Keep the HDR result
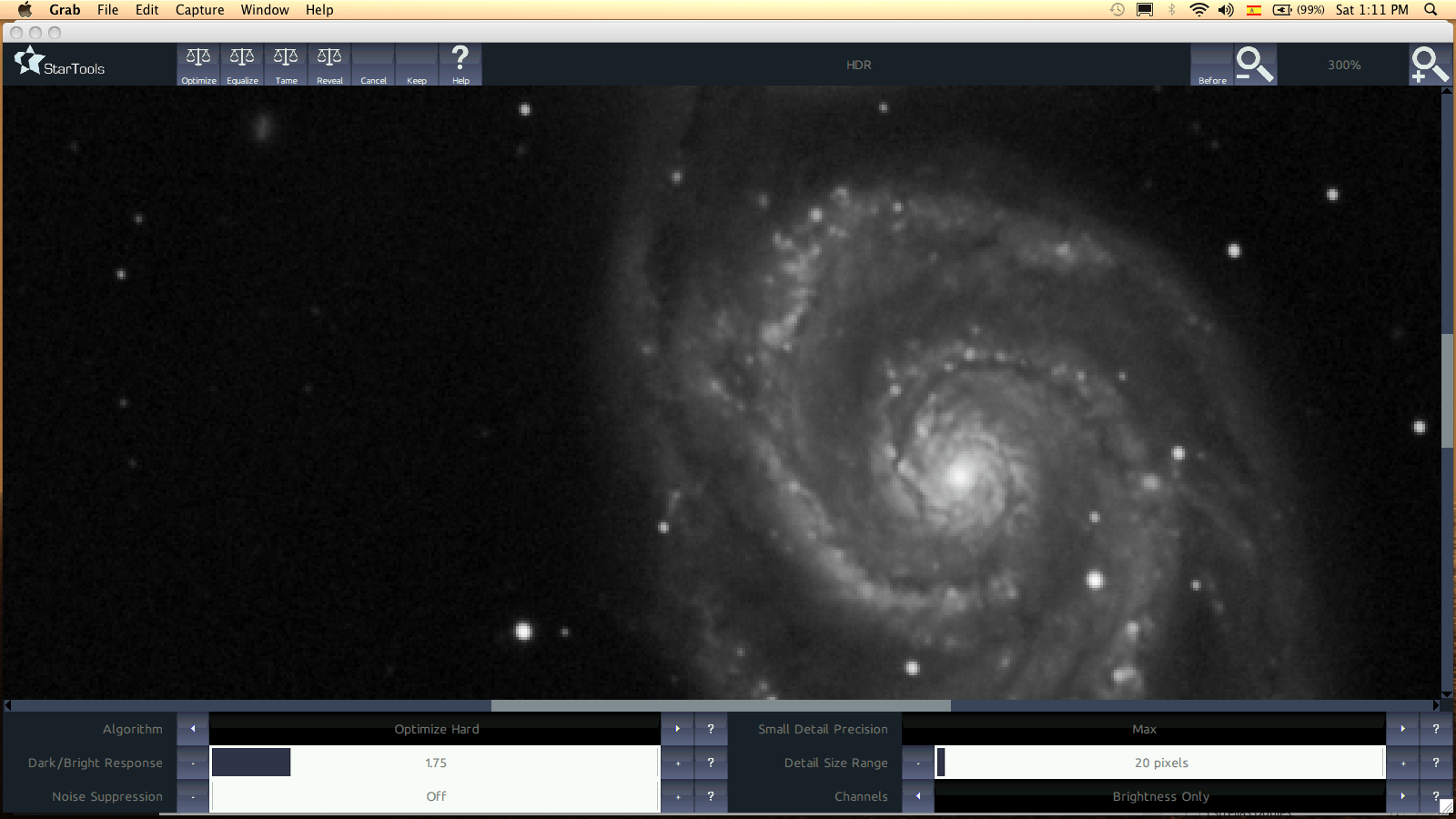This screenshot has width=1456, height=819. [417, 65]
